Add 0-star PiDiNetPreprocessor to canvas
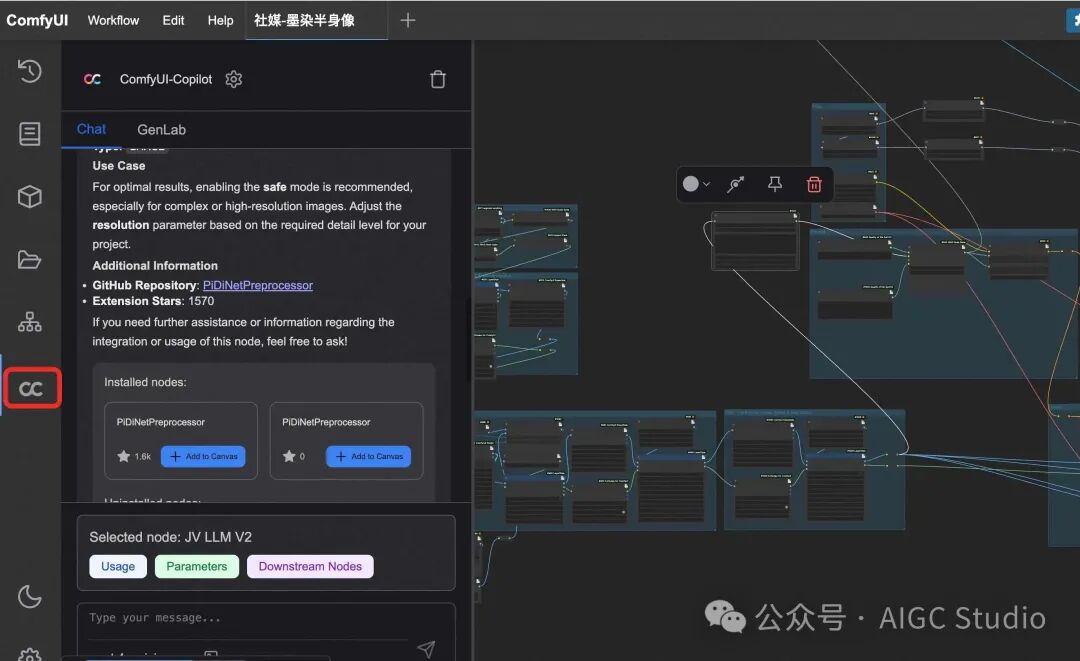Image resolution: width=1080 pixels, height=661 pixels. [x=368, y=457]
